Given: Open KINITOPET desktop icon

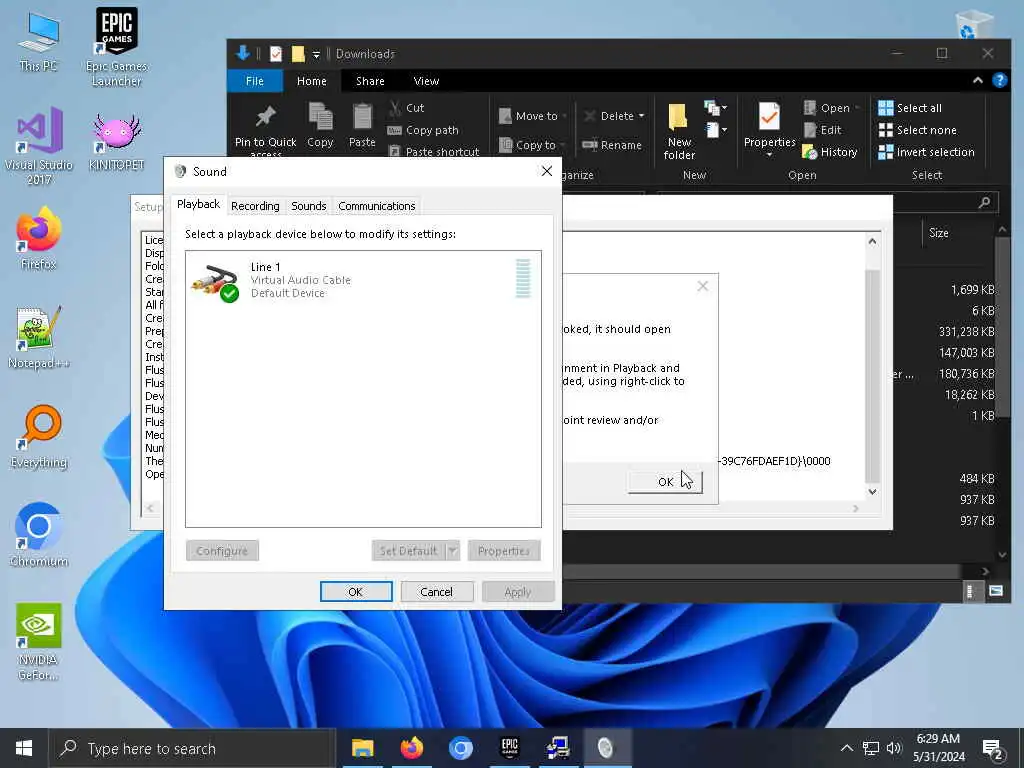Looking at the screenshot, I should point(116,142).
